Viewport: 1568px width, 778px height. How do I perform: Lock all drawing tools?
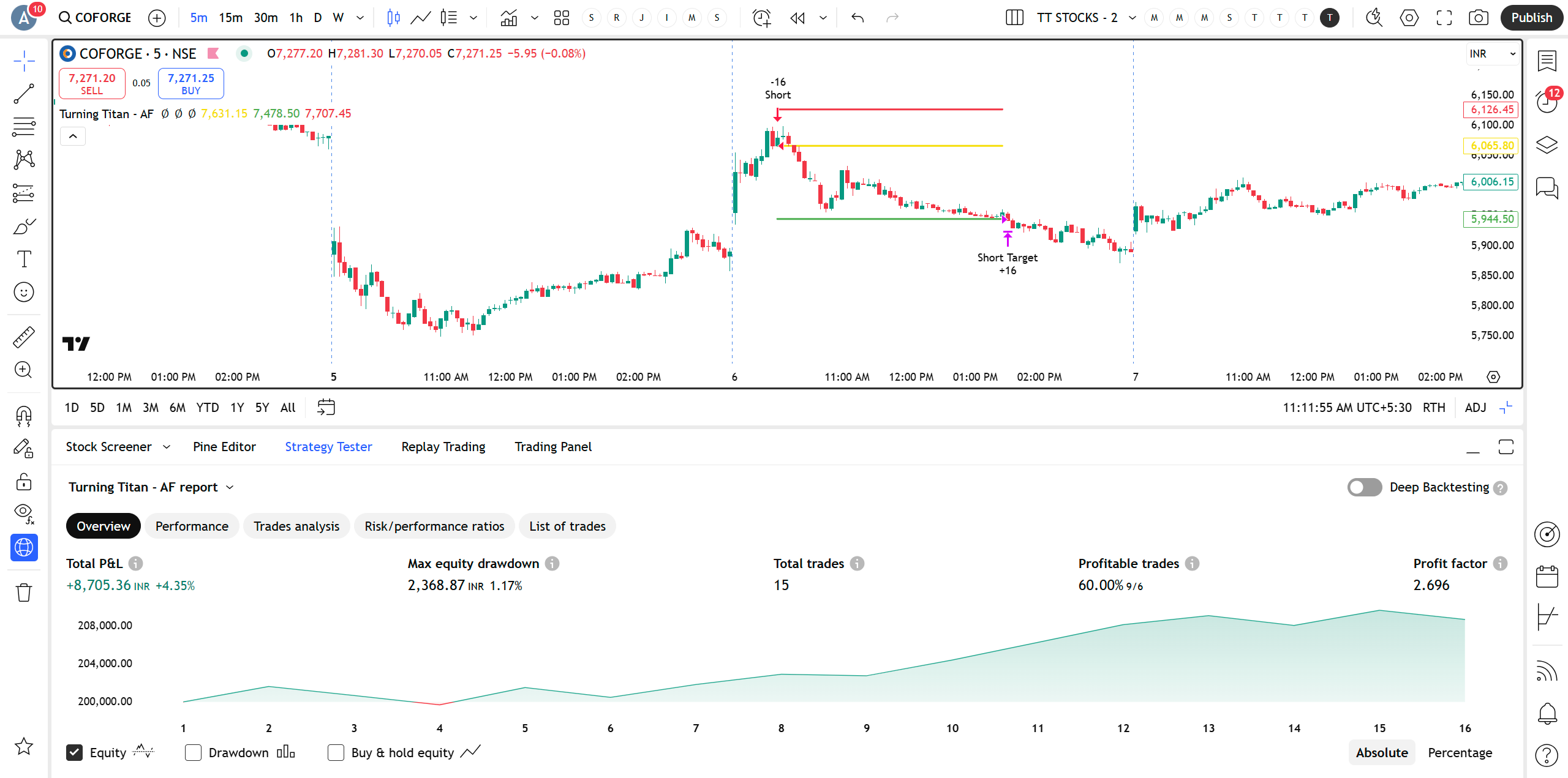(x=24, y=482)
